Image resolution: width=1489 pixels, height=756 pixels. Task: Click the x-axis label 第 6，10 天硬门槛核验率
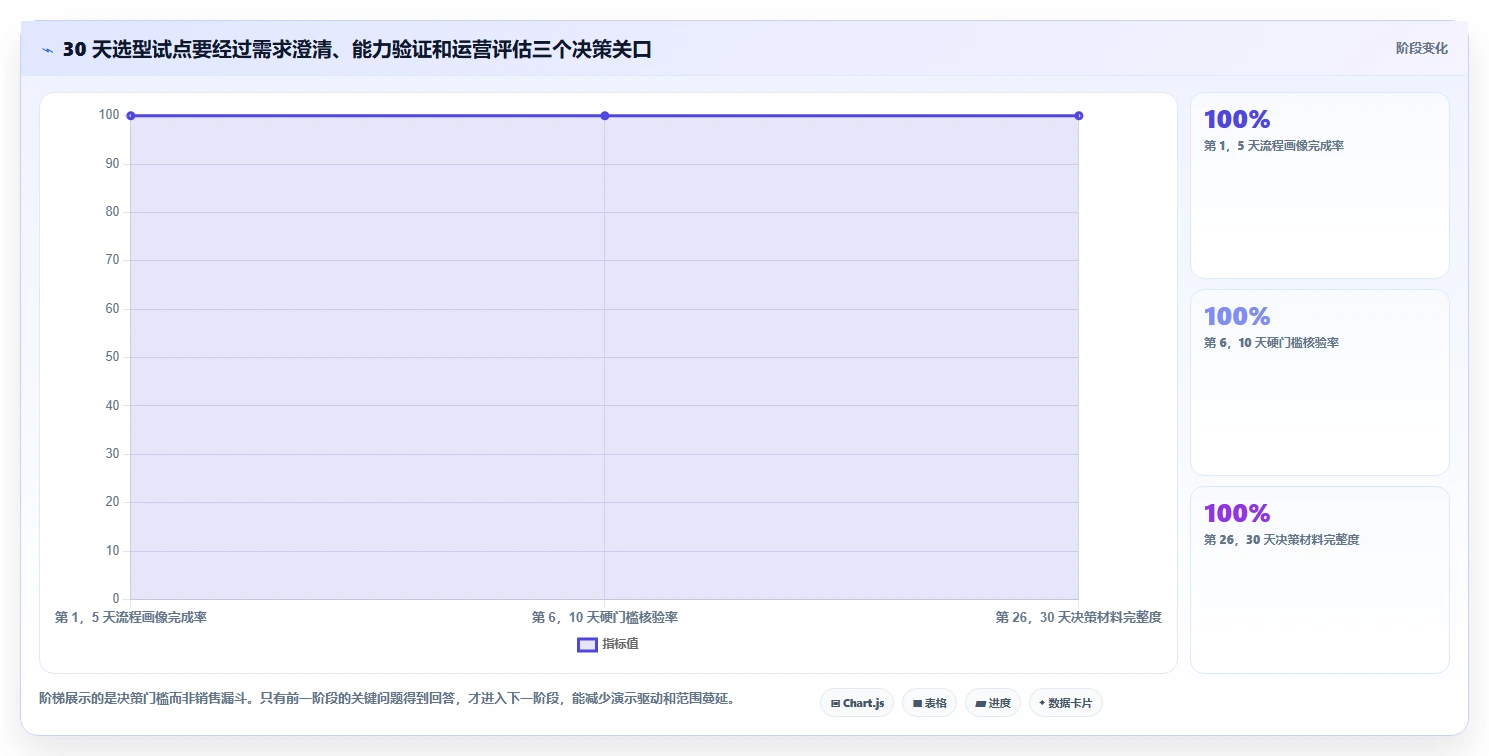point(605,618)
